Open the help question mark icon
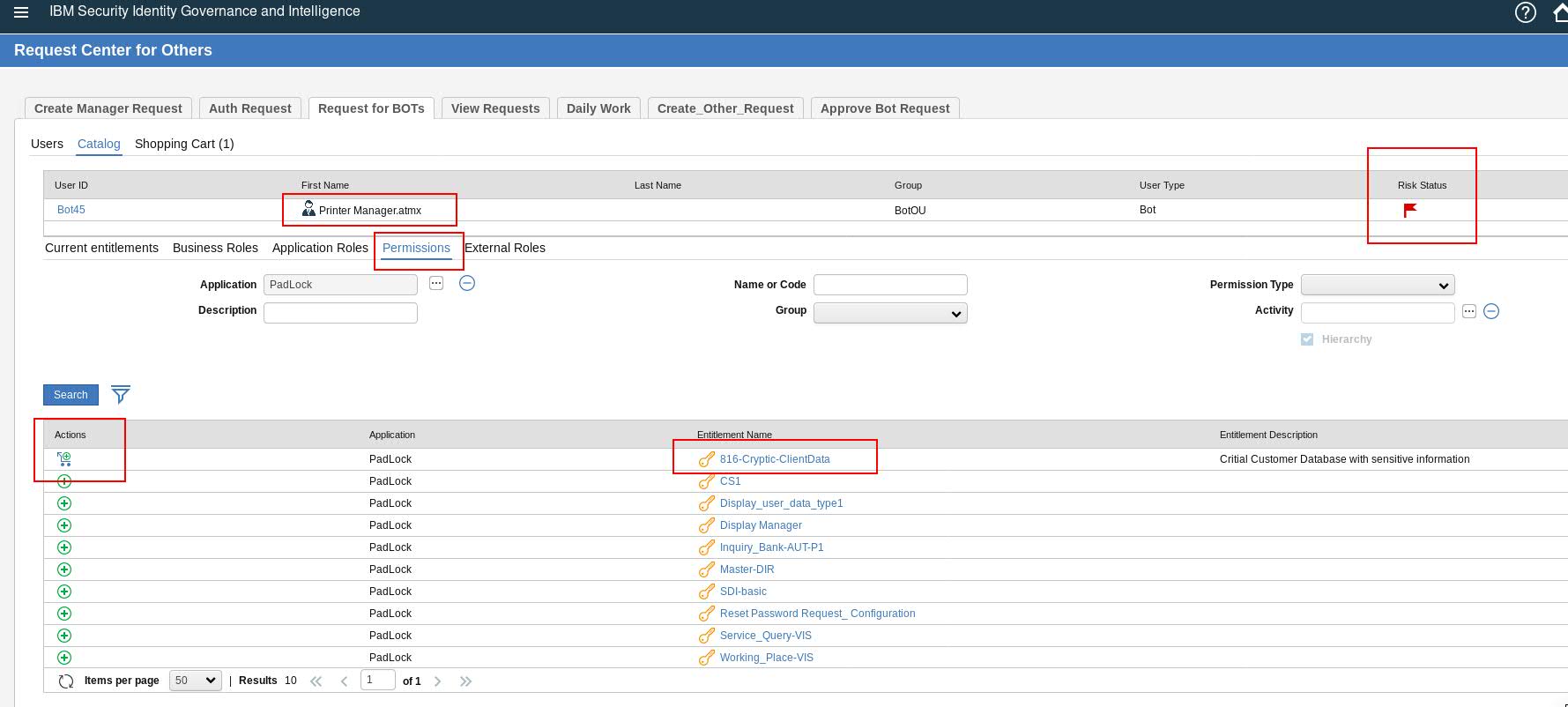1568x707 pixels. (1525, 12)
